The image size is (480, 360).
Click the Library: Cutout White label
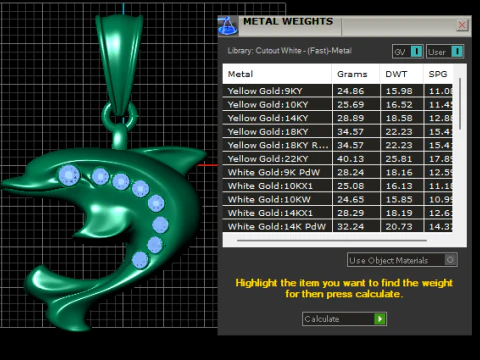289,51
